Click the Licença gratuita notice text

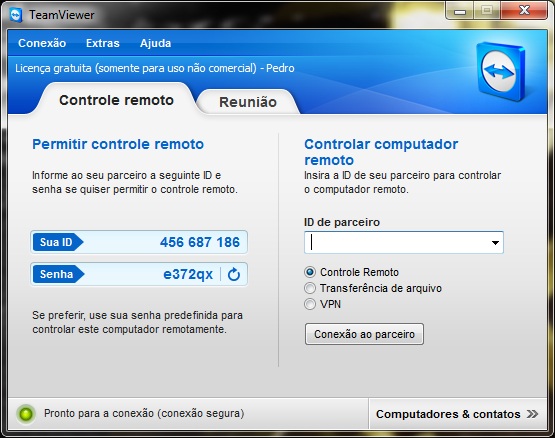[155, 68]
